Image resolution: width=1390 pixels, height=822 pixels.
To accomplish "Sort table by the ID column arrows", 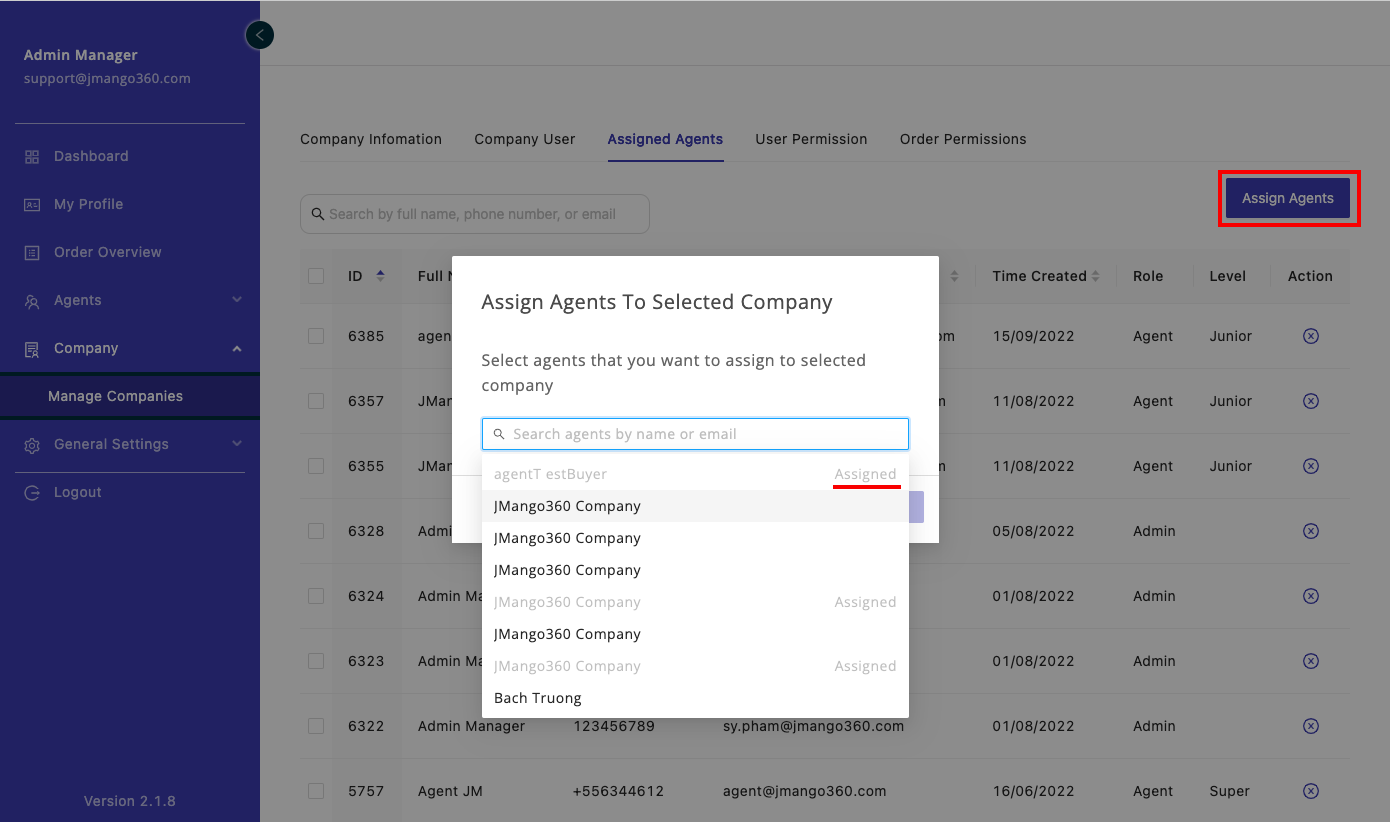I will point(380,276).
